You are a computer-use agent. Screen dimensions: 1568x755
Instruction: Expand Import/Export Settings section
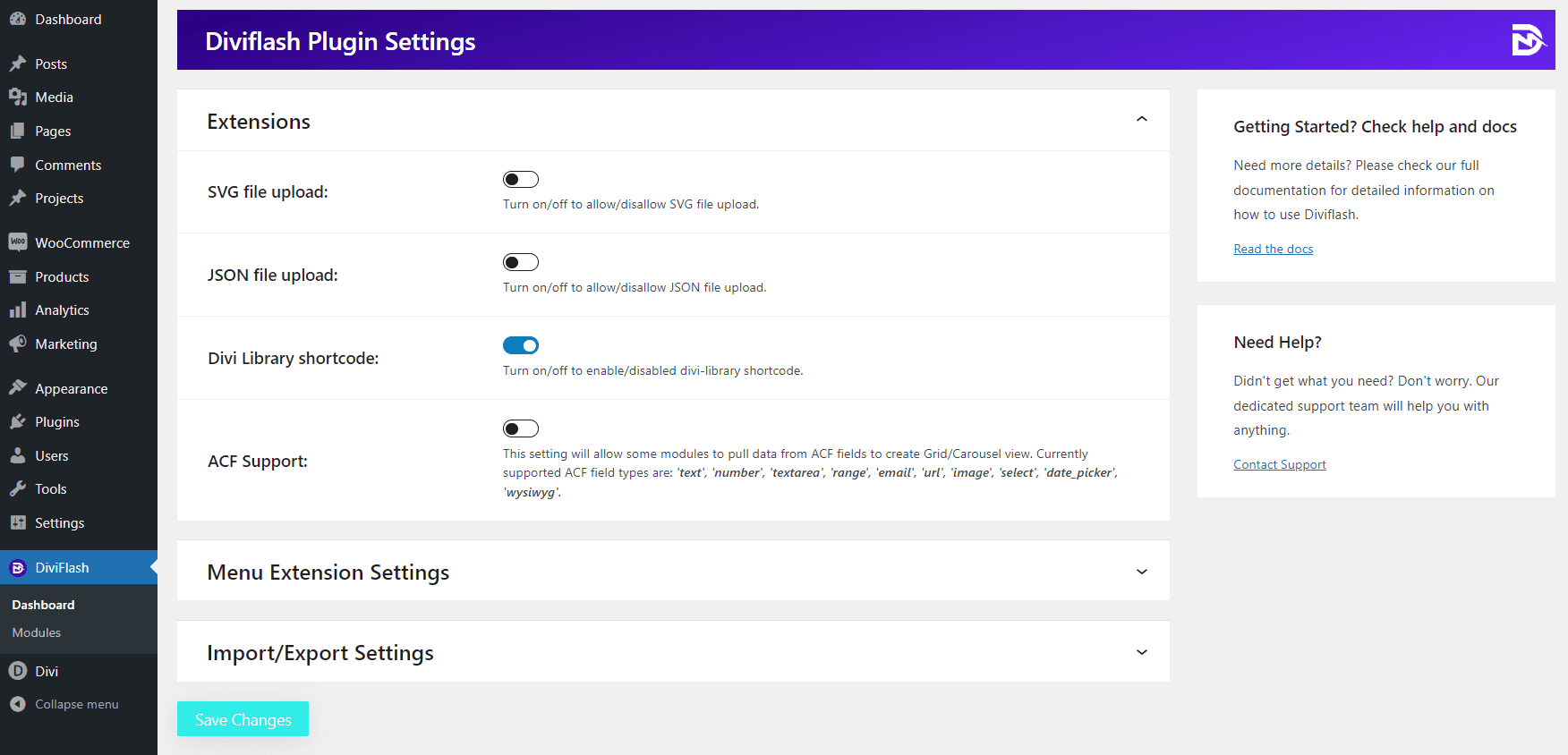pyautogui.click(x=1141, y=652)
